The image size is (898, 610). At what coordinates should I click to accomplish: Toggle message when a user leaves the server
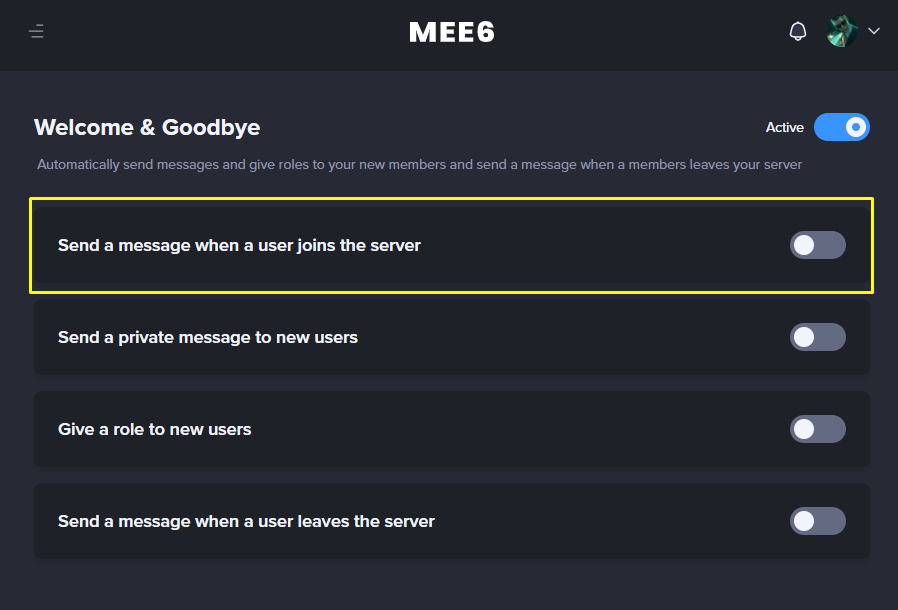(817, 521)
